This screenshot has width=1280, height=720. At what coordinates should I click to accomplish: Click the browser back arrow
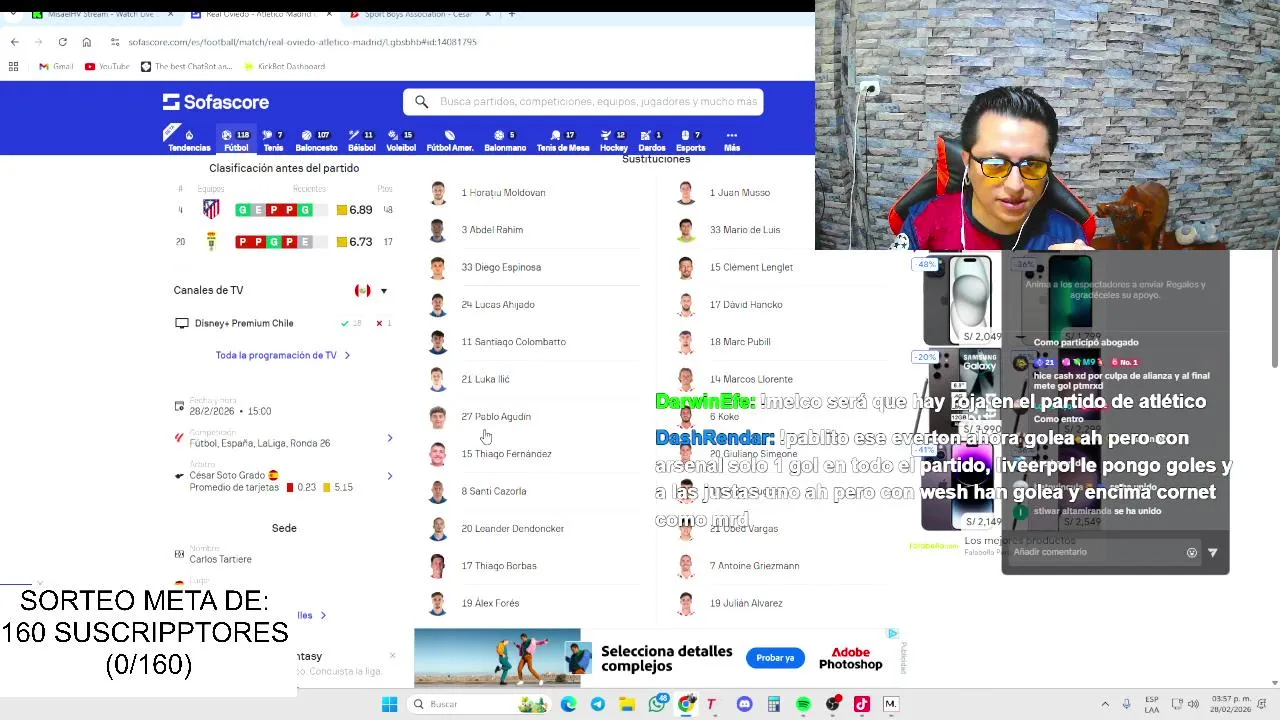click(x=14, y=42)
